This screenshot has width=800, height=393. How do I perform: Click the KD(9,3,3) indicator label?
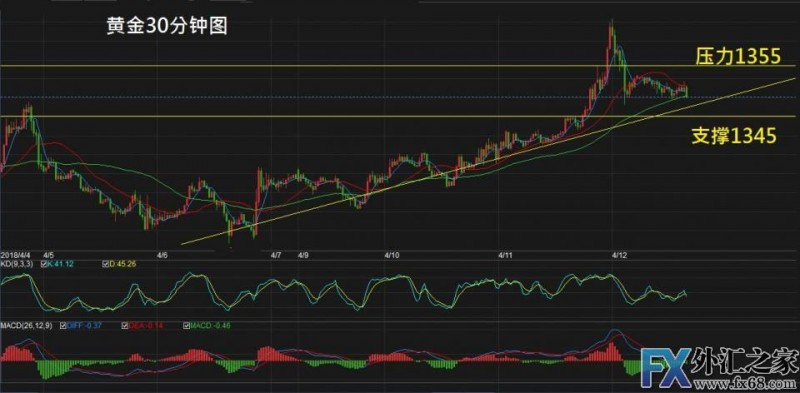18,264
